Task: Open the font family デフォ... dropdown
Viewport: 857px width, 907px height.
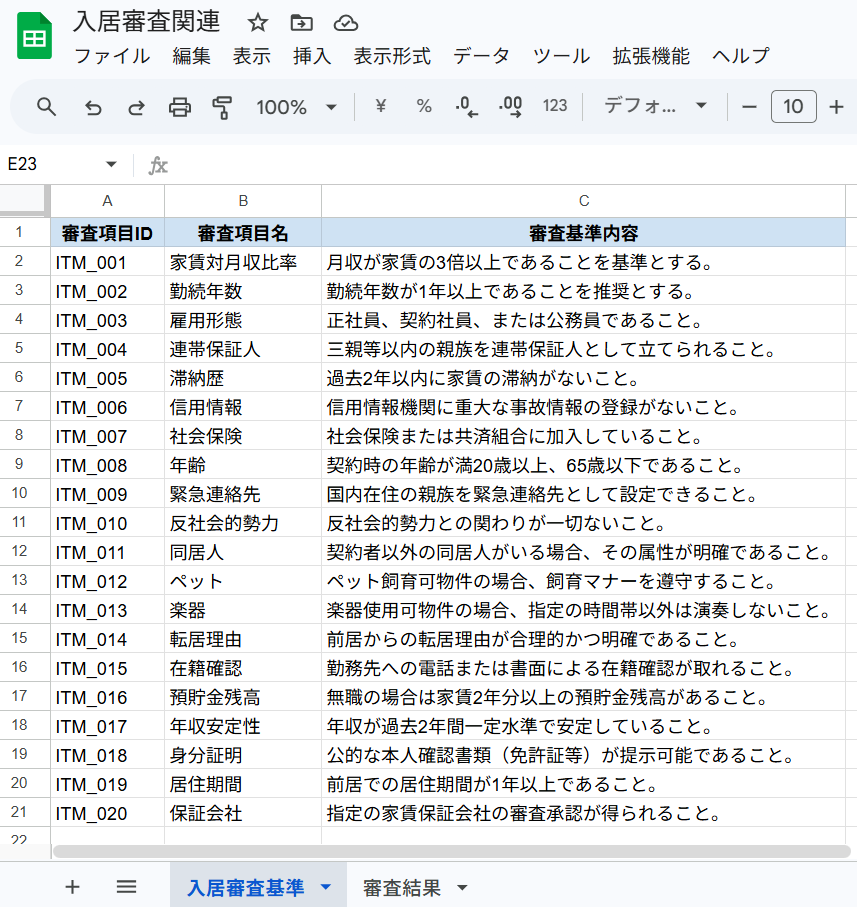Action: 655,106
